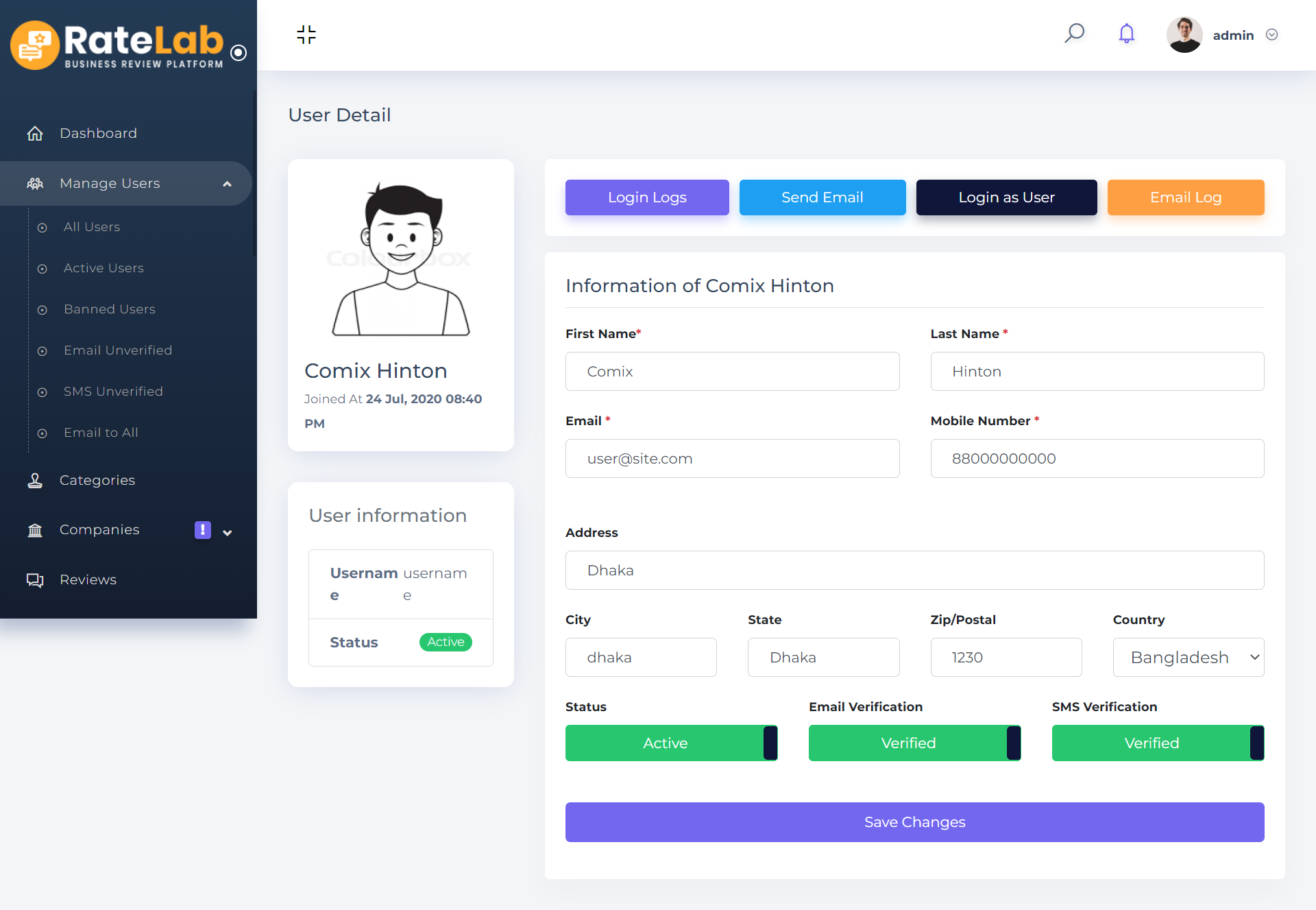Screen dimensions: 1316x910
Task: Click the sidebar radio circle icon
Action: coord(239,53)
